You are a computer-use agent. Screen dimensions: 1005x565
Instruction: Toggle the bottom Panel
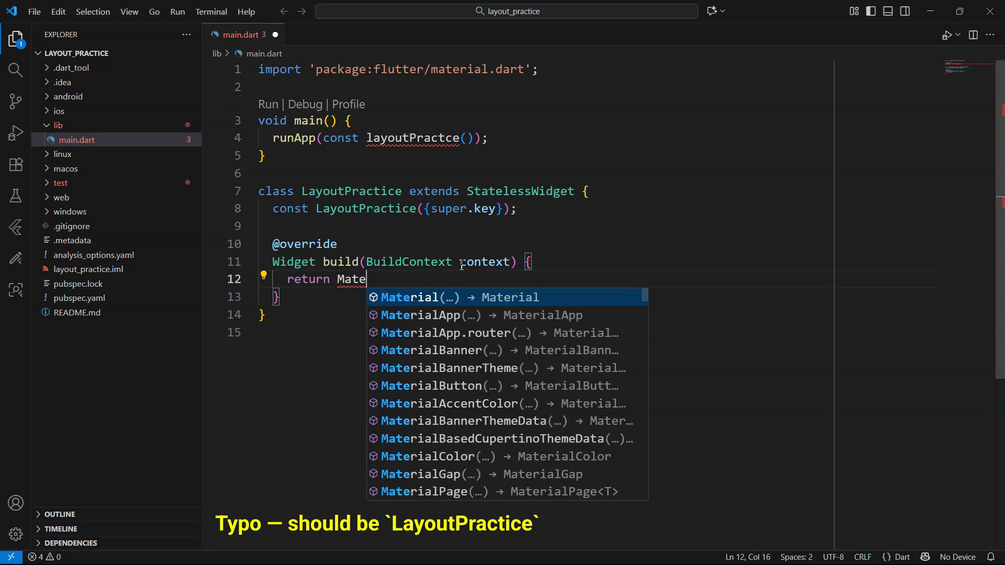pyautogui.click(x=888, y=11)
